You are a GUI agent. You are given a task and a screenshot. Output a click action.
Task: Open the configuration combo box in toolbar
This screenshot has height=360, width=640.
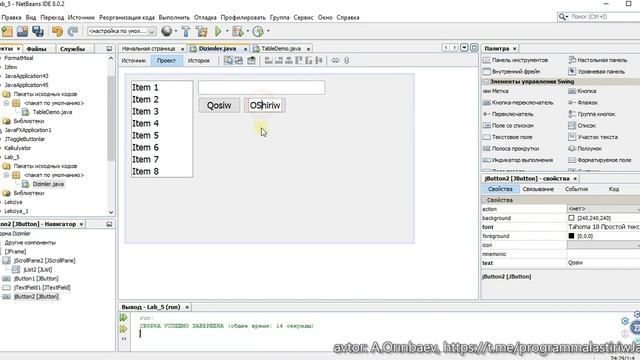122,31
